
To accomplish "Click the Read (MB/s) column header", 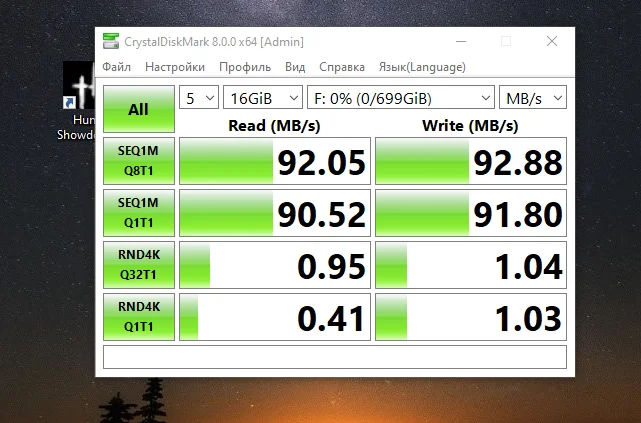I will pyautogui.click(x=274, y=125).
